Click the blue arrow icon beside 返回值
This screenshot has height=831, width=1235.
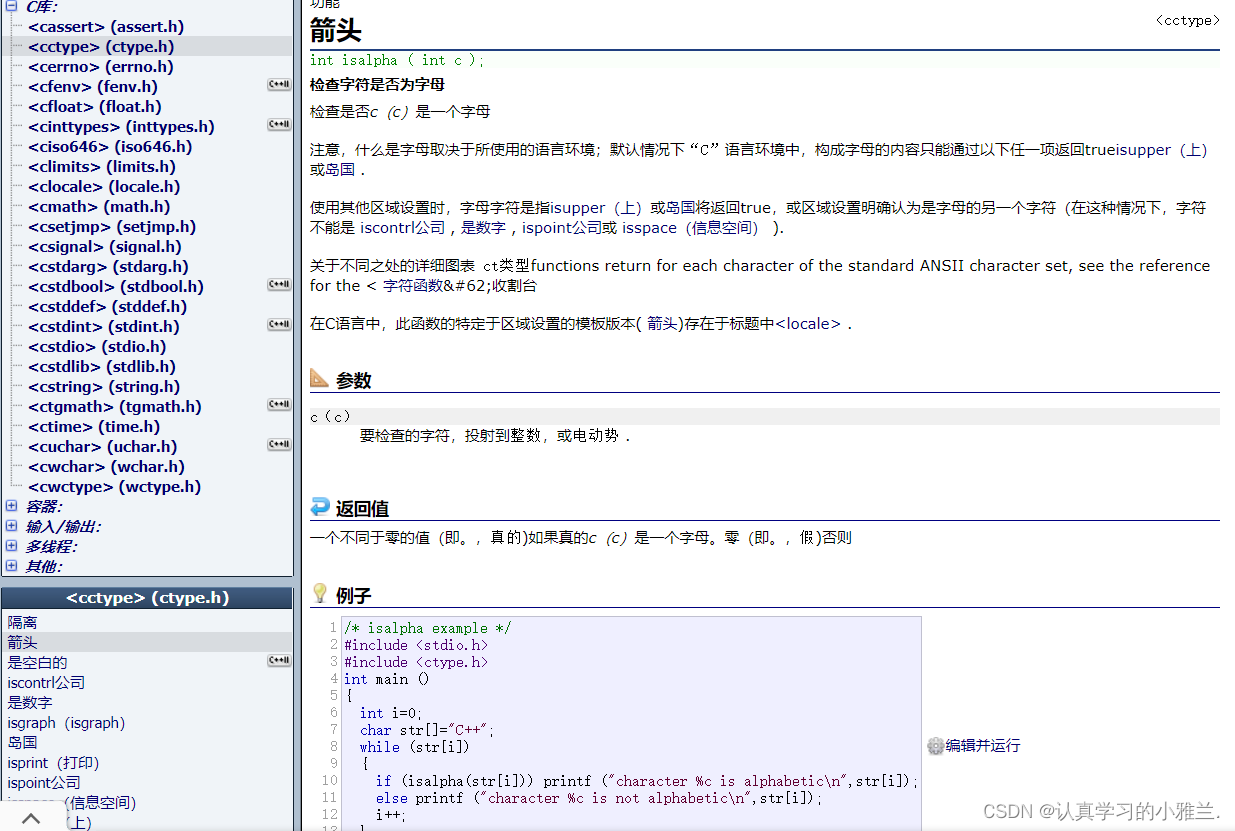point(319,507)
